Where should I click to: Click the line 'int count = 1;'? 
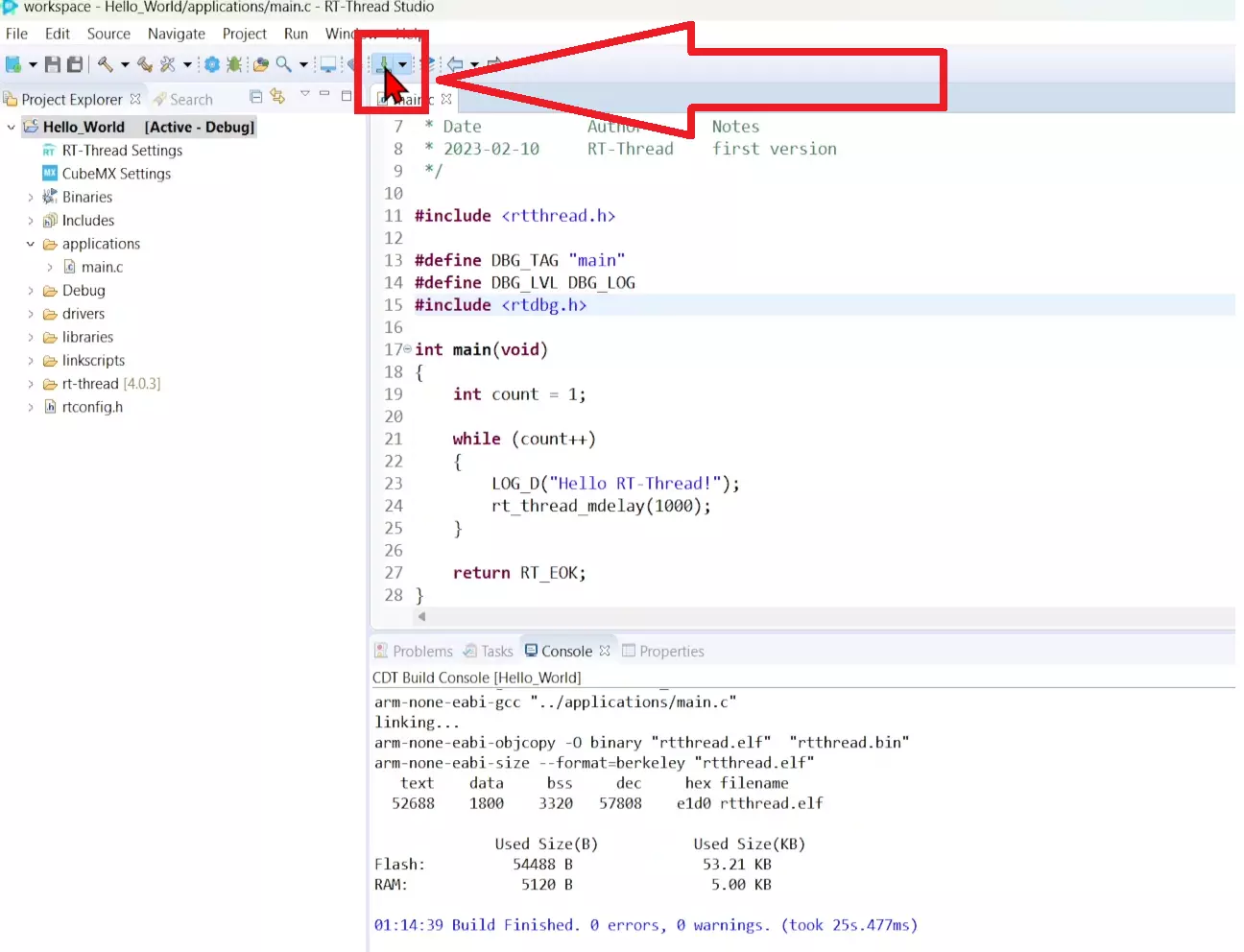click(x=519, y=394)
